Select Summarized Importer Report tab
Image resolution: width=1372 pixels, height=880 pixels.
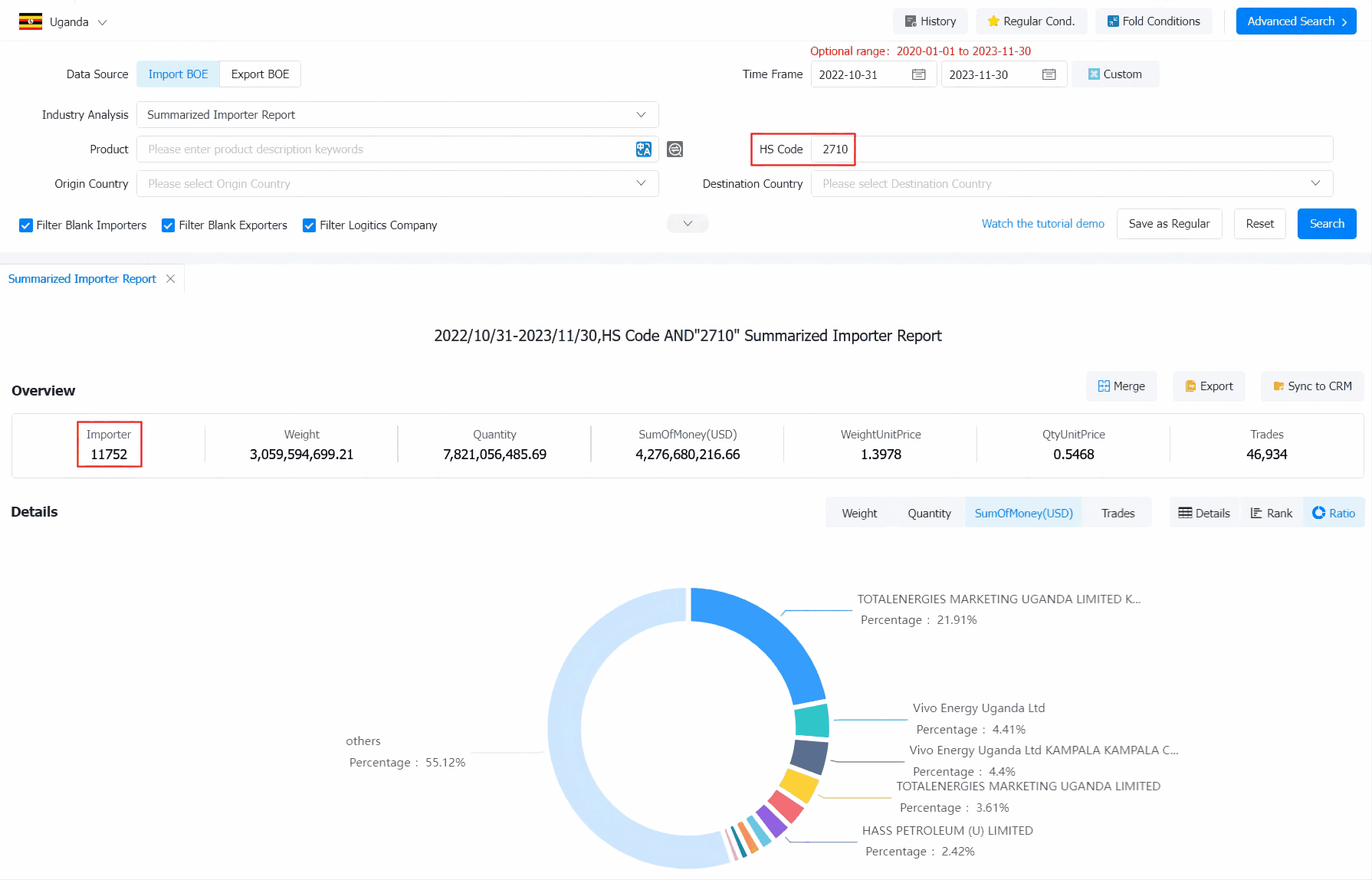click(82, 279)
